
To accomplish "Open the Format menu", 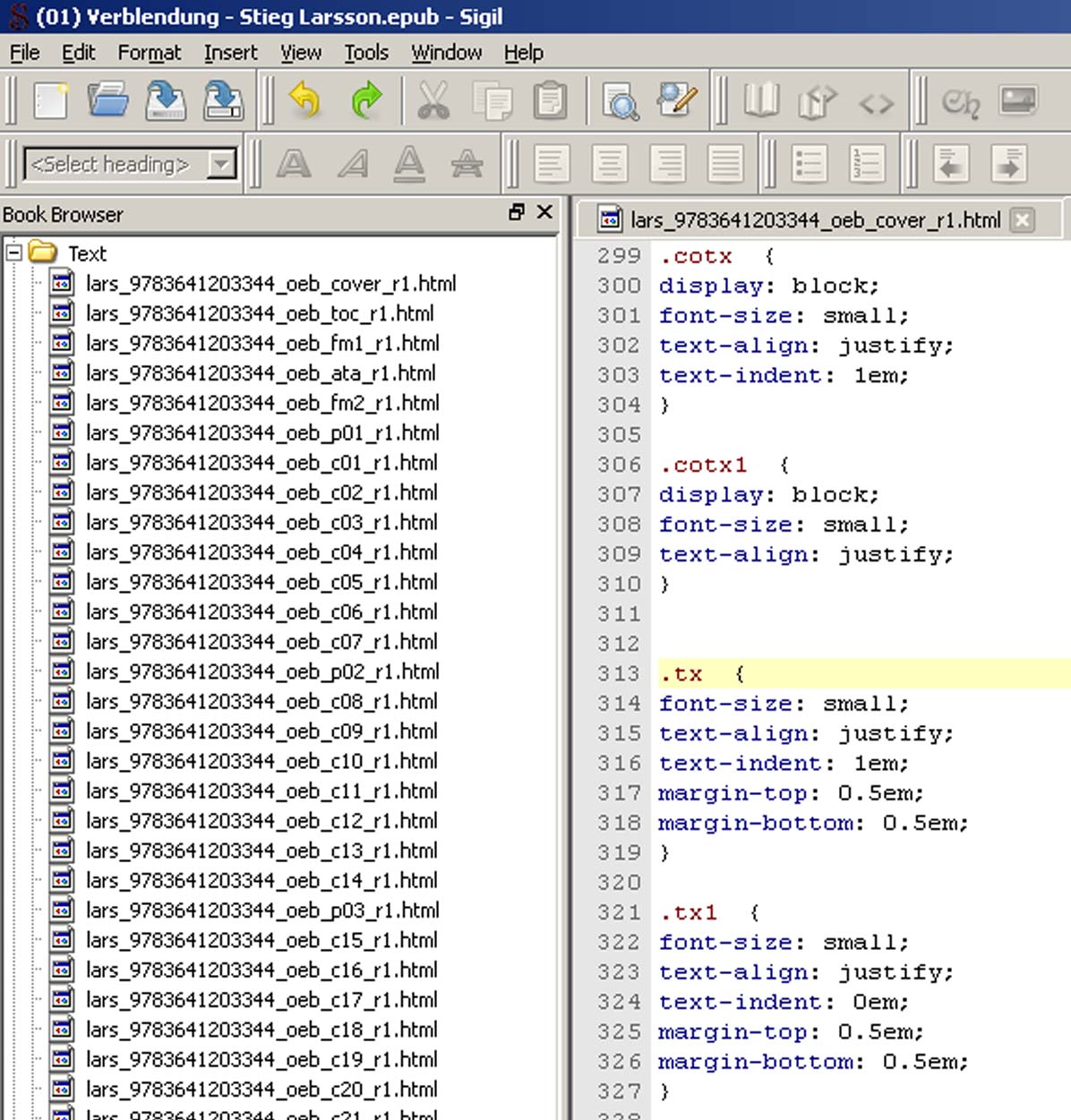I will coord(149,53).
